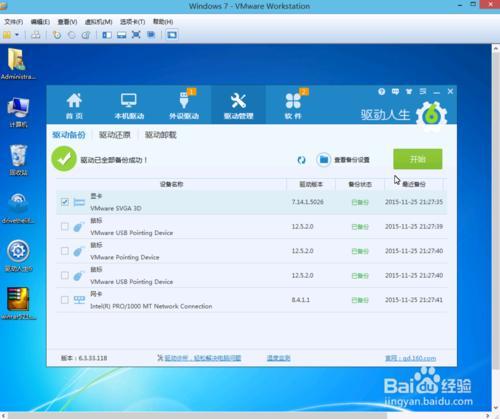Screen dimensions: 500x419
Task: Click the refresh backup list icon
Action: tap(301, 160)
